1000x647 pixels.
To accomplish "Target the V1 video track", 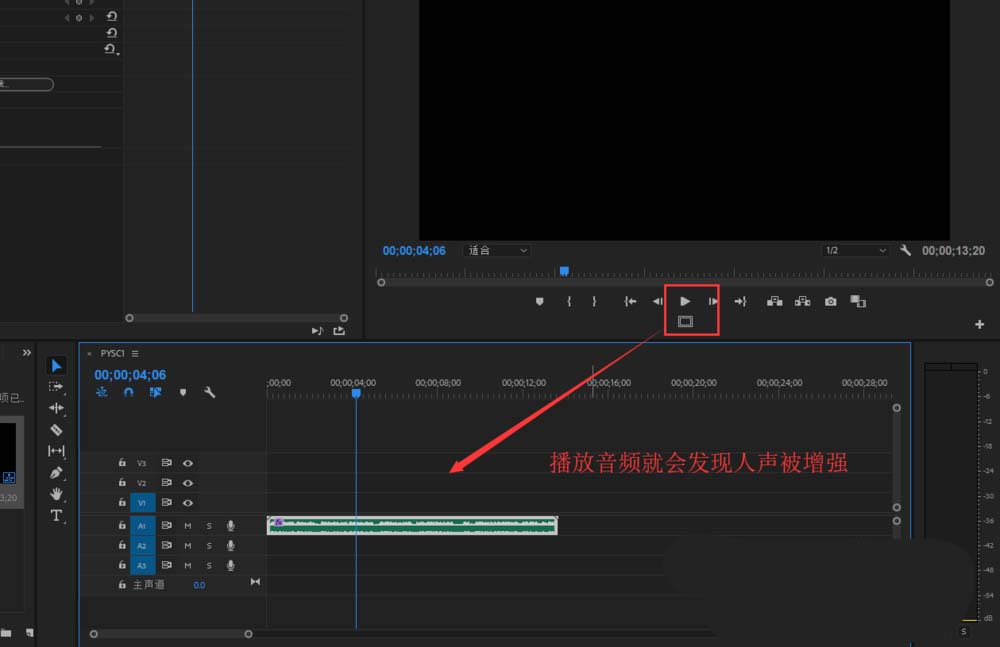I will (142, 503).
